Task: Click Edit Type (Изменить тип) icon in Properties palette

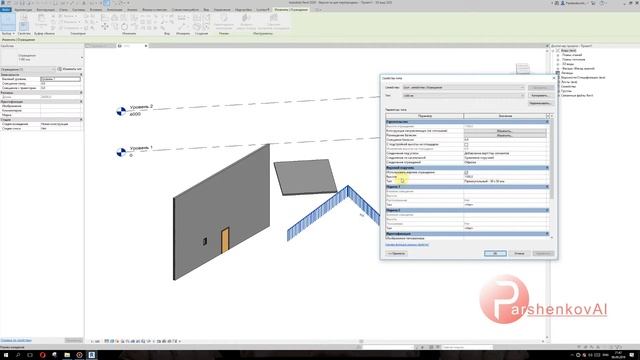Action: [x=59, y=69]
